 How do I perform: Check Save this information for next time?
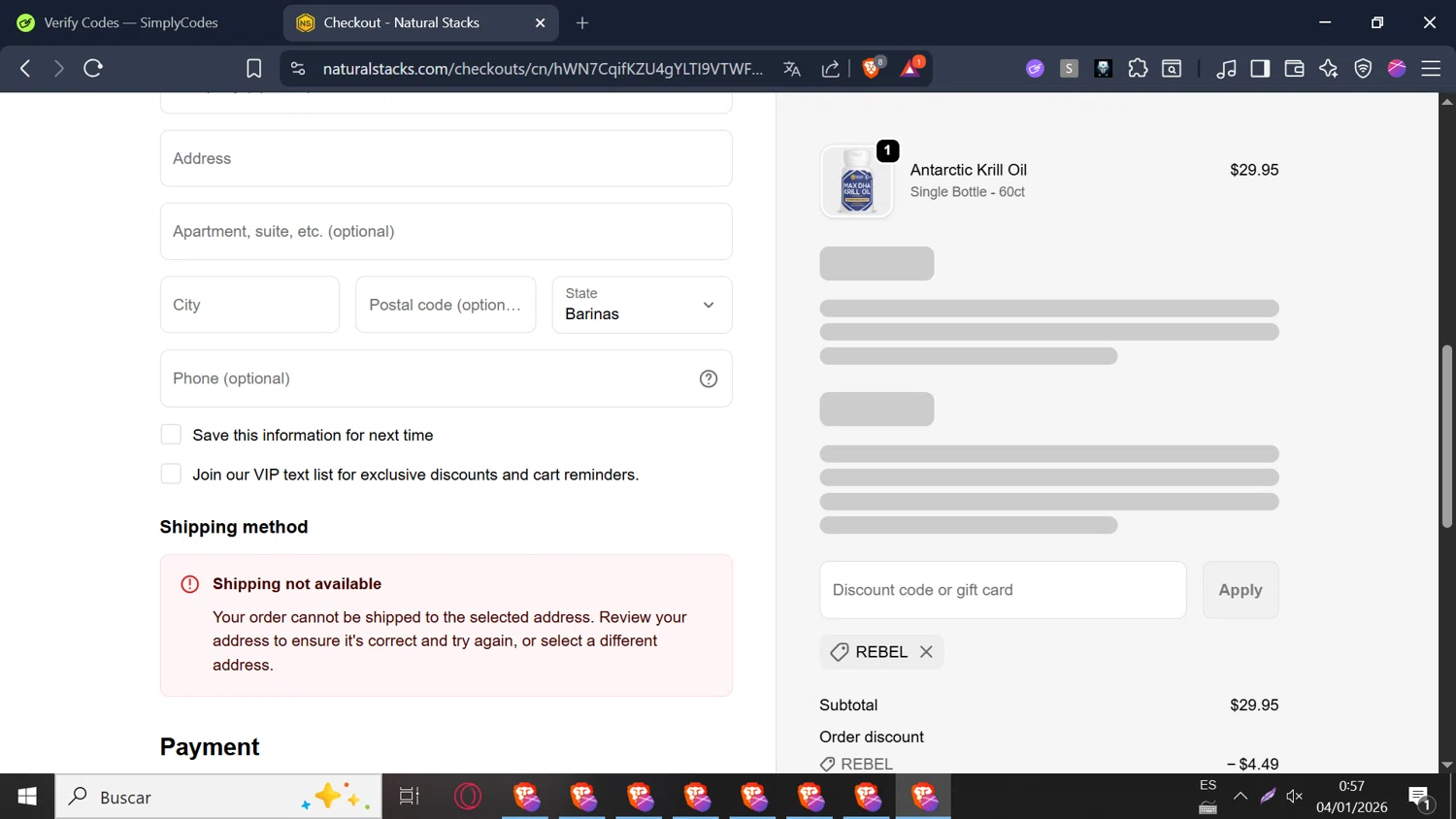click(171, 435)
